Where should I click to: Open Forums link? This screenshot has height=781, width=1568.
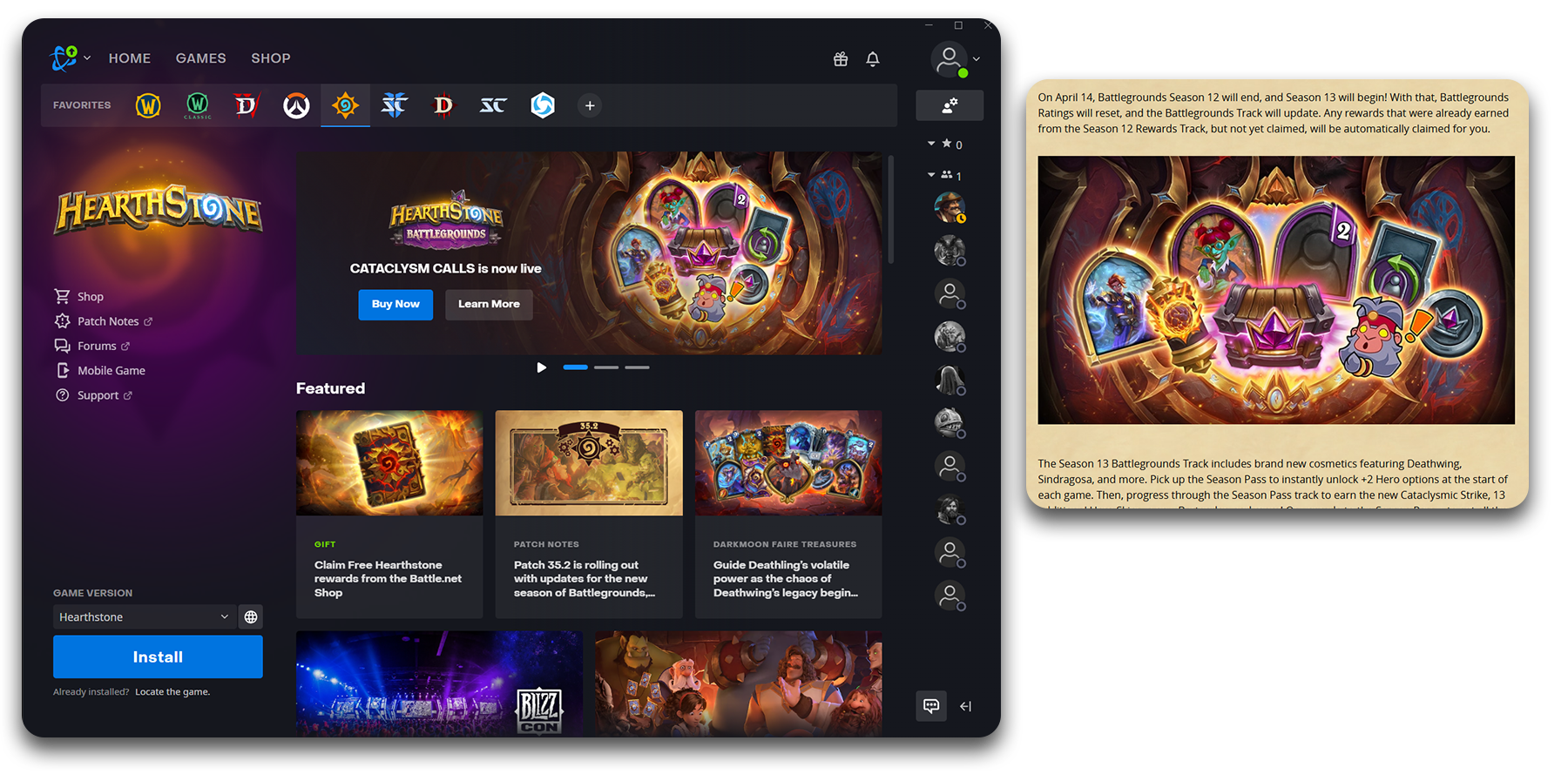click(92, 346)
